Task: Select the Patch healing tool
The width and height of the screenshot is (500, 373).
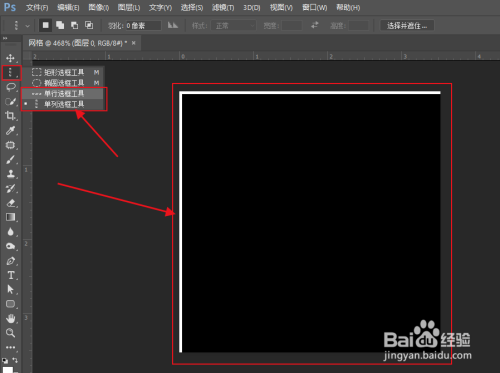Action: pos(10,145)
